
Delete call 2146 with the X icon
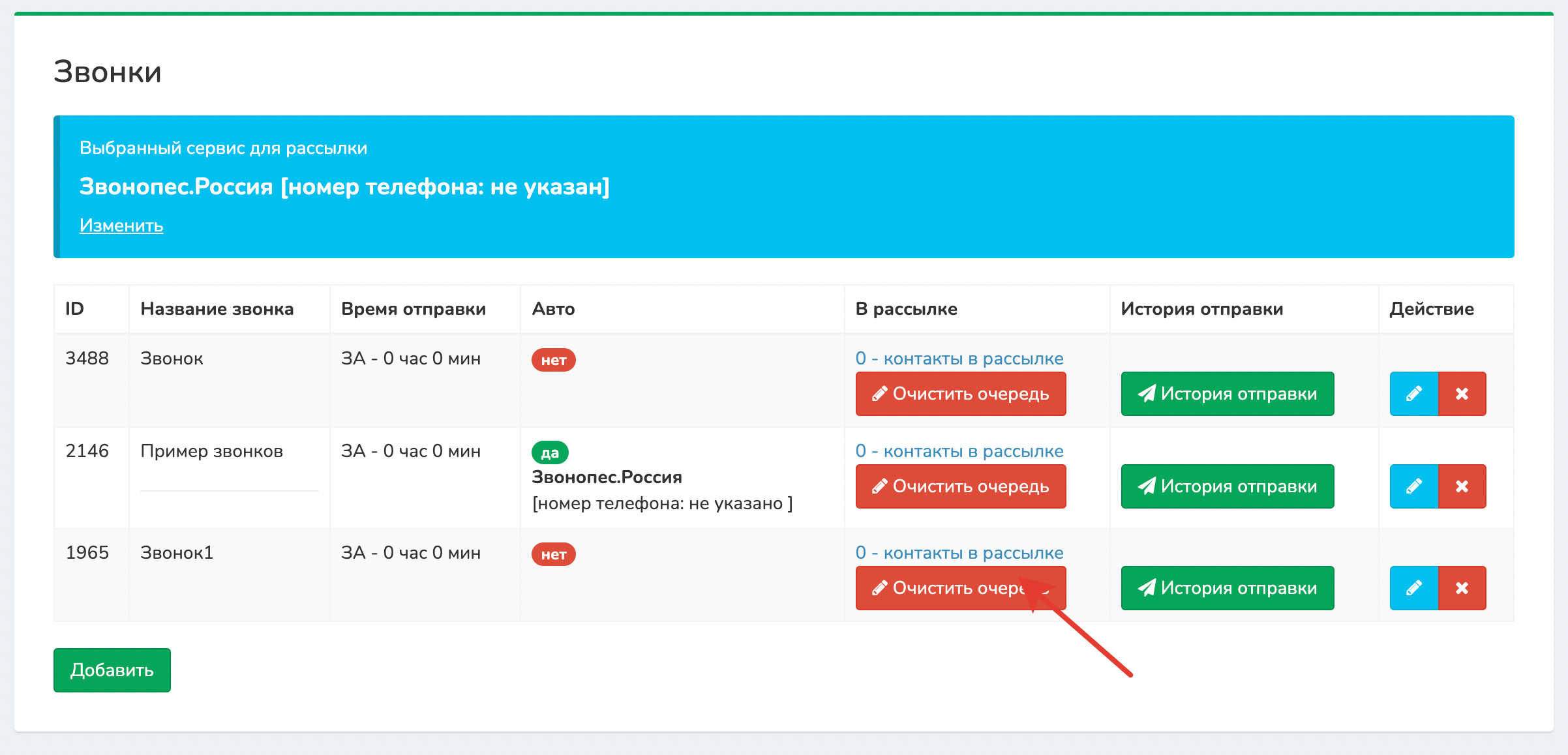coord(1462,486)
